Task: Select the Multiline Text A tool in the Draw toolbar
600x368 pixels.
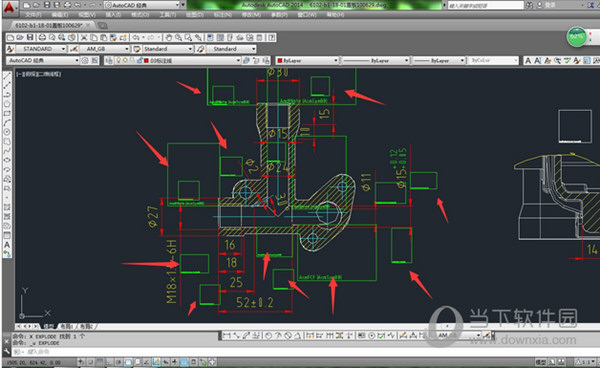Action: pos(7,245)
